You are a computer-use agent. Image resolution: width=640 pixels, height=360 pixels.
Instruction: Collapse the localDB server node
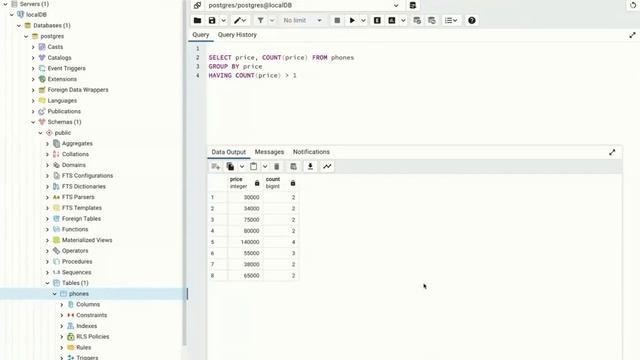tap(12, 15)
